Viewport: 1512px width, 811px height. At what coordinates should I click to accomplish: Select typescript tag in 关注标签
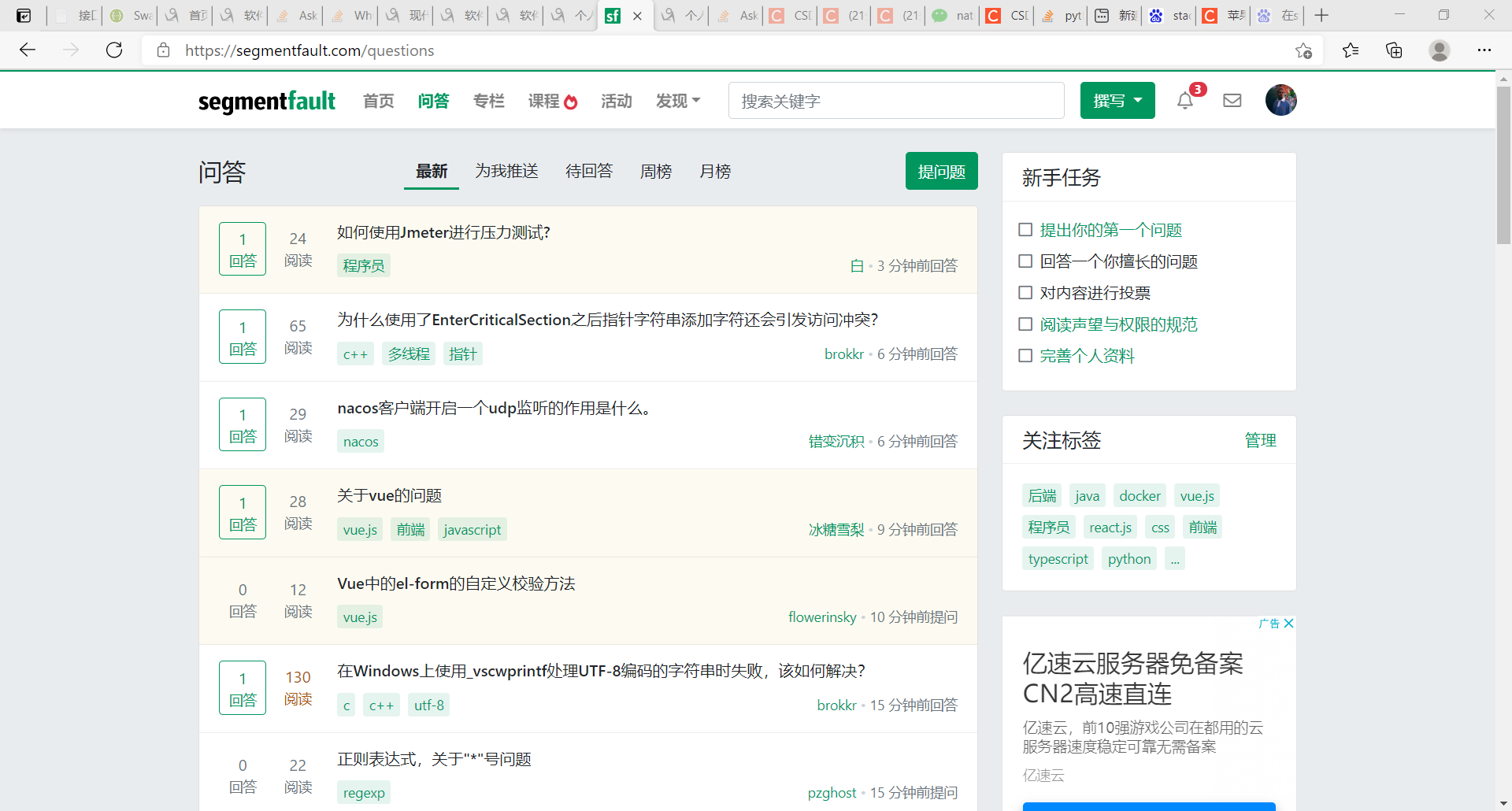pyautogui.click(x=1058, y=559)
